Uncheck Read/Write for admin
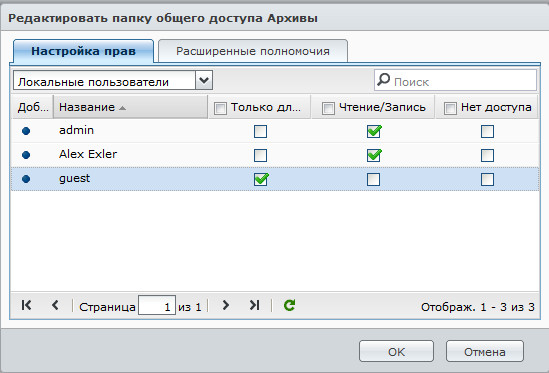Image resolution: width=549 pixels, height=373 pixels. pos(374,131)
